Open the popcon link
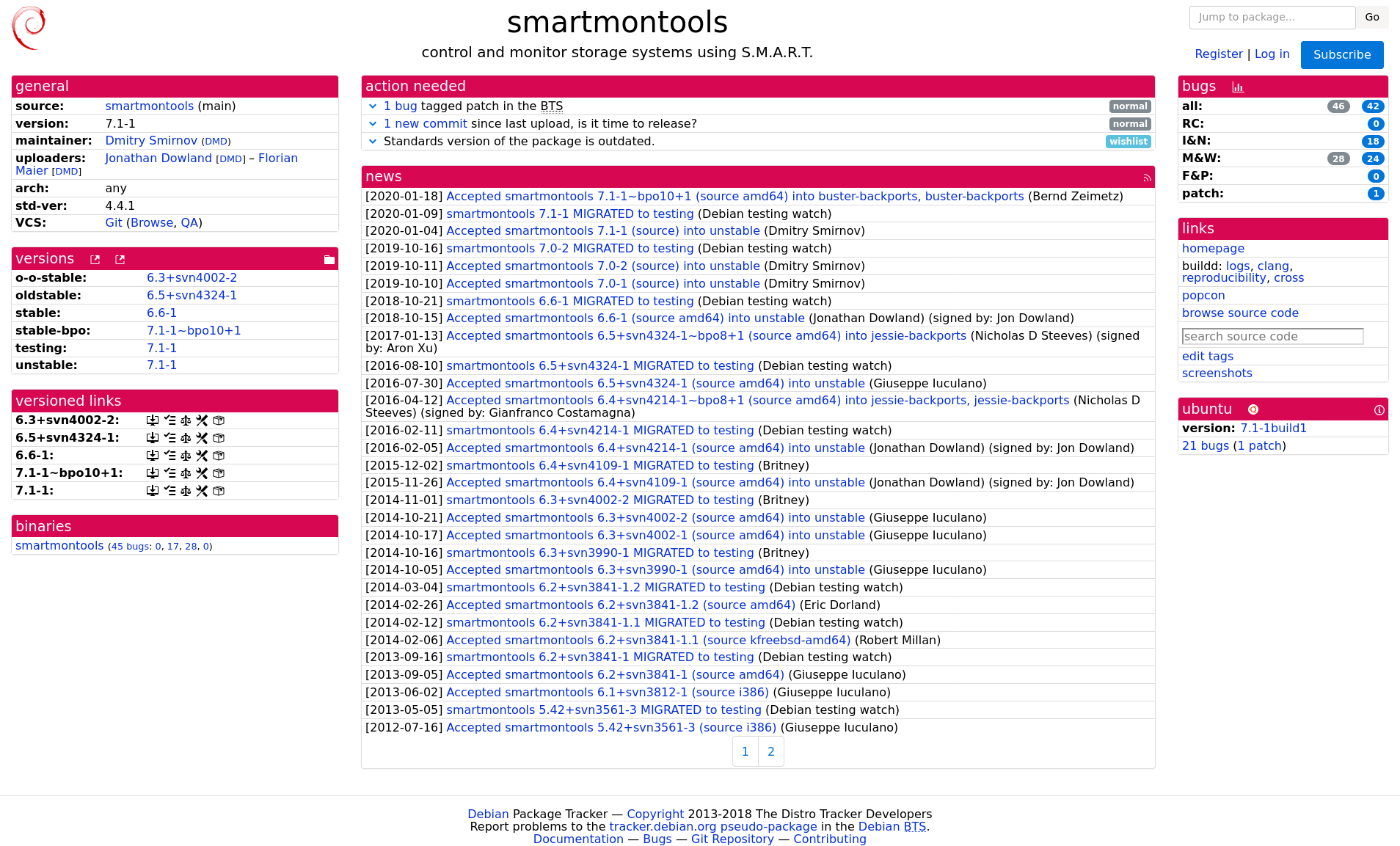This screenshot has width=1400, height=846. point(1203,296)
